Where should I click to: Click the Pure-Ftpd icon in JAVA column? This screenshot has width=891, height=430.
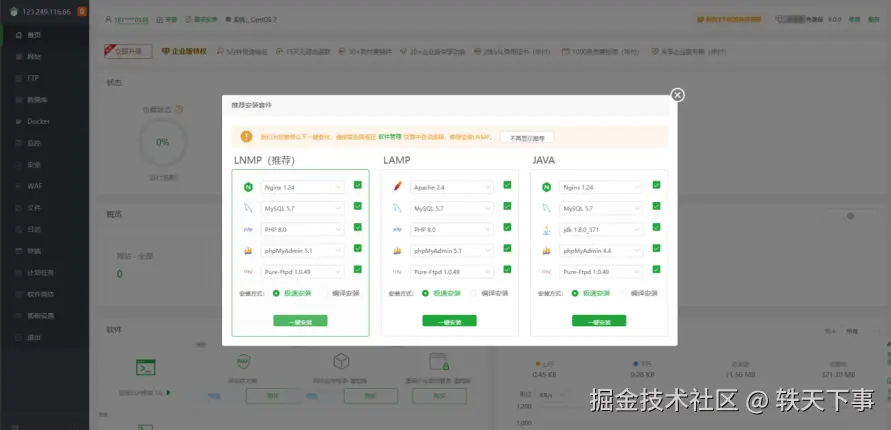tap(546, 272)
